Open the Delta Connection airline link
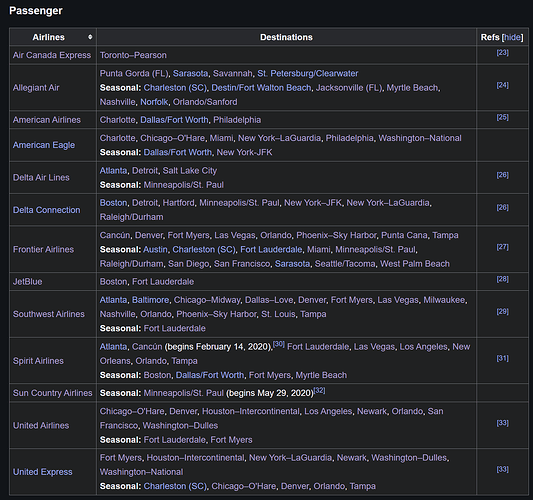533x500 pixels. pos(47,210)
